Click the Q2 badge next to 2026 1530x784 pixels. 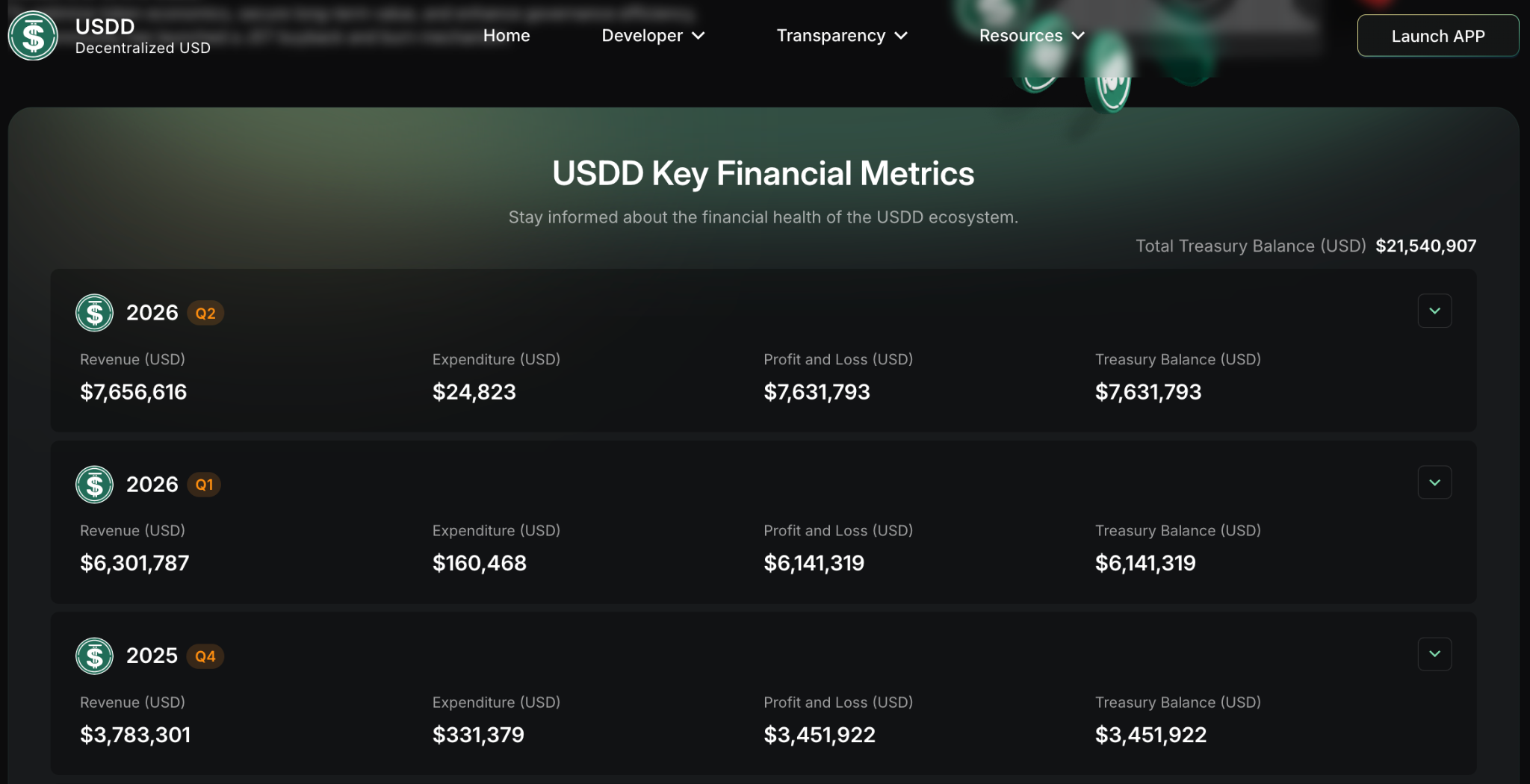coord(205,314)
